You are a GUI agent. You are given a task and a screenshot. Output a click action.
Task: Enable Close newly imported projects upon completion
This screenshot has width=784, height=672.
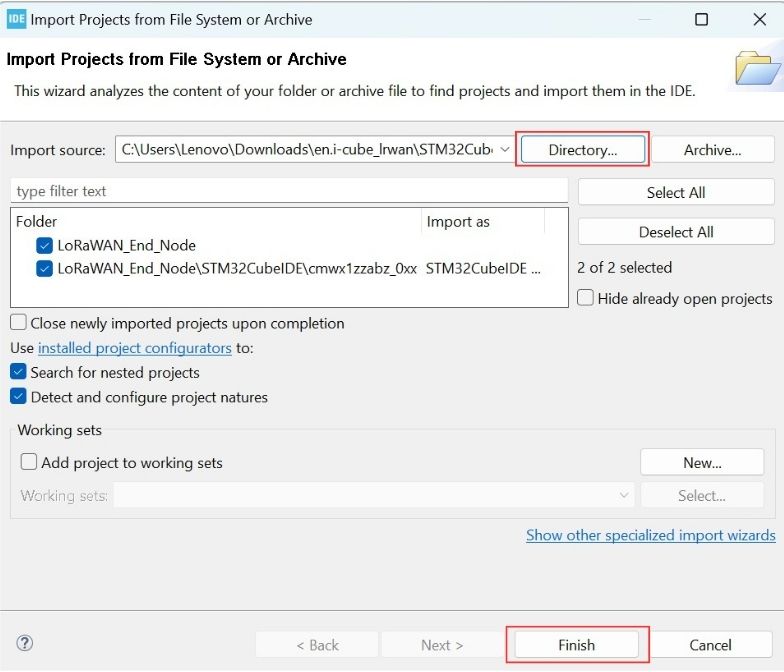pos(18,323)
